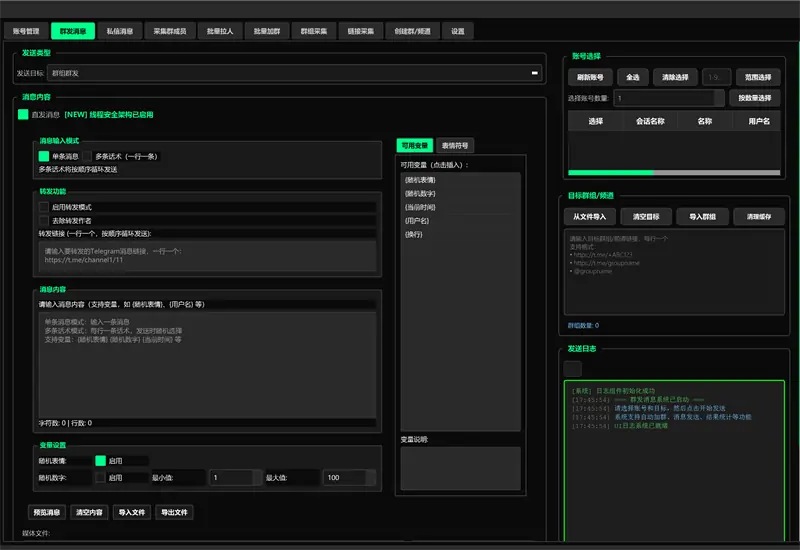
Task: Check the 去除转发作者 option
Action: click(x=44, y=220)
